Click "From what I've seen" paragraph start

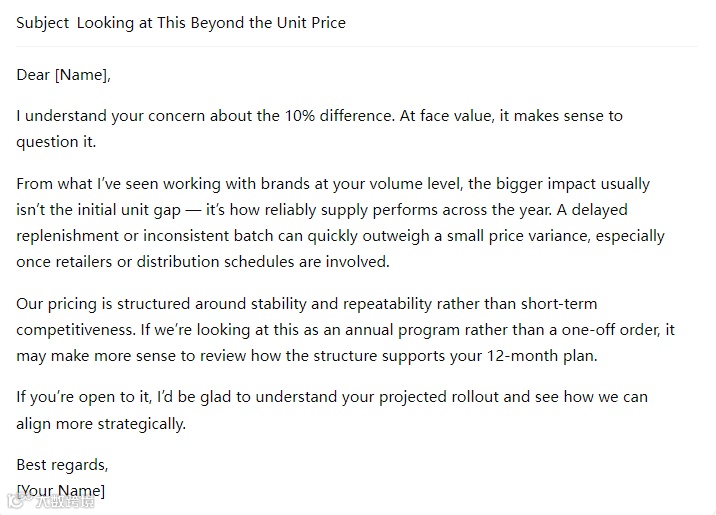pos(90,184)
